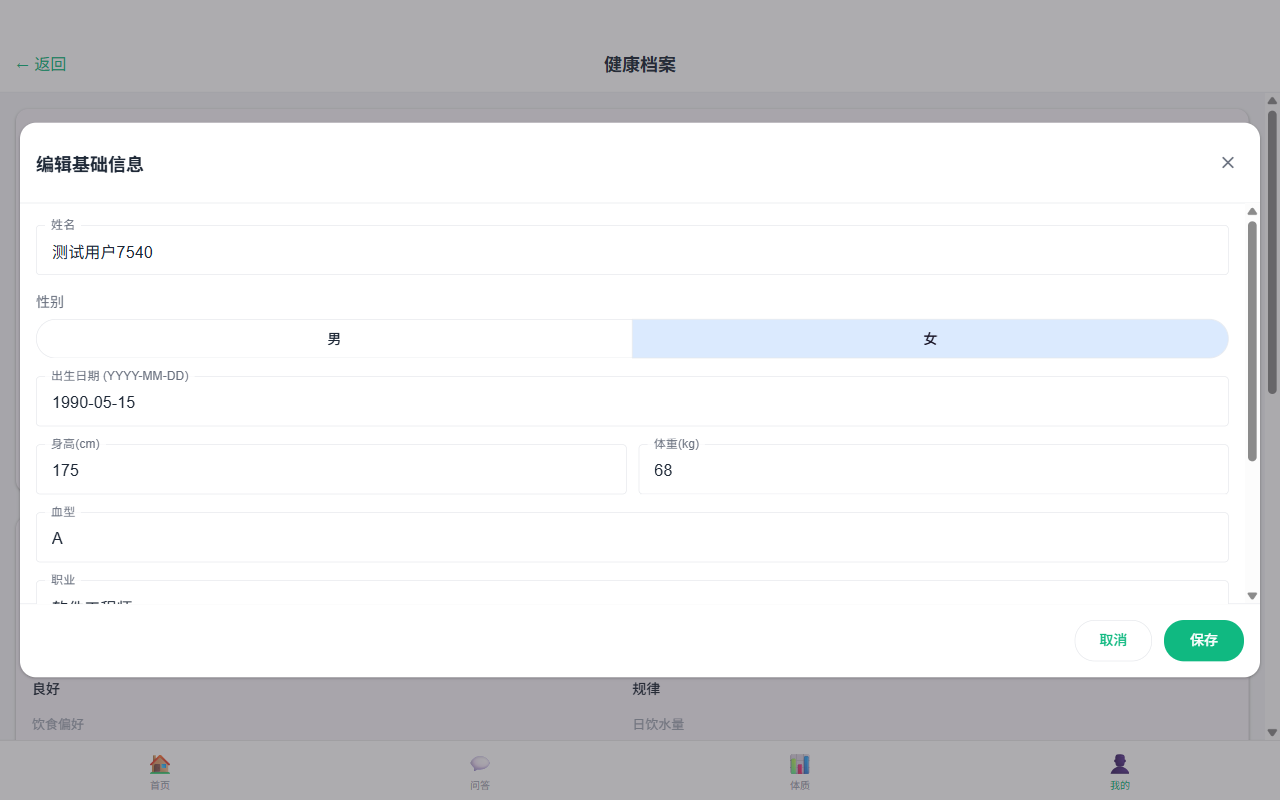The image size is (1280, 800).
Task: Open the 体质 chart icon
Action: pos(800,764)
